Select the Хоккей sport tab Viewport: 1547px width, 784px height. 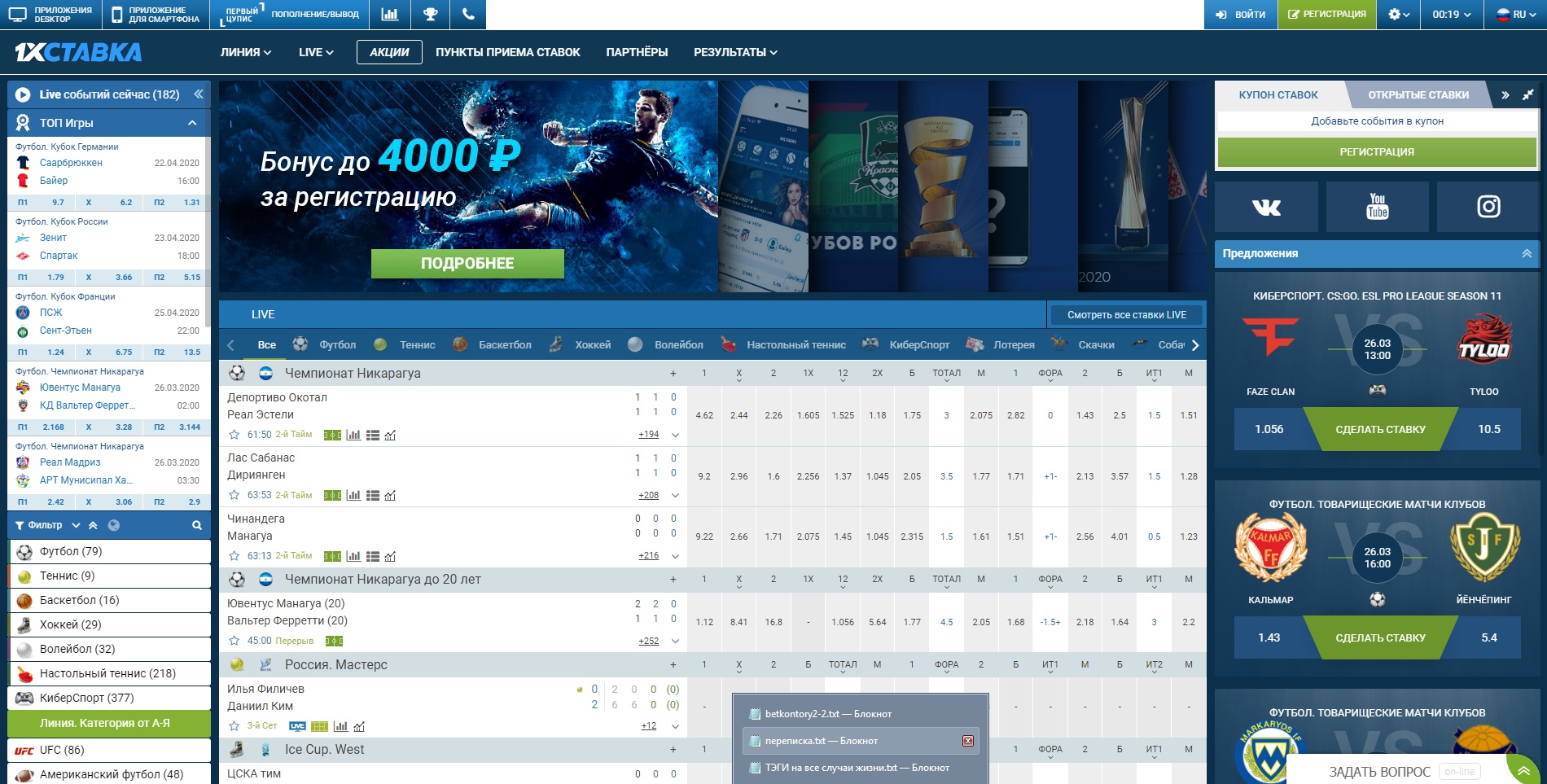(x=580, y=345)
